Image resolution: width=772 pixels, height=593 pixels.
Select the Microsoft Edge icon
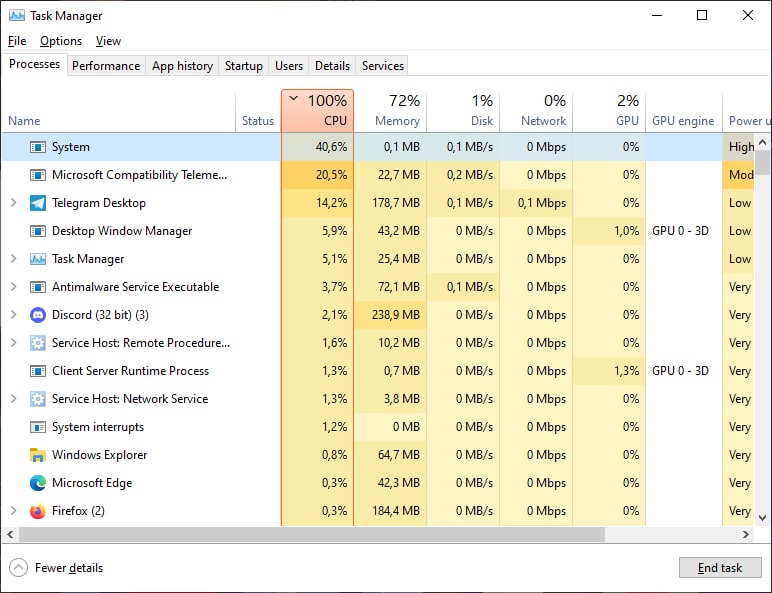(38, 483)
